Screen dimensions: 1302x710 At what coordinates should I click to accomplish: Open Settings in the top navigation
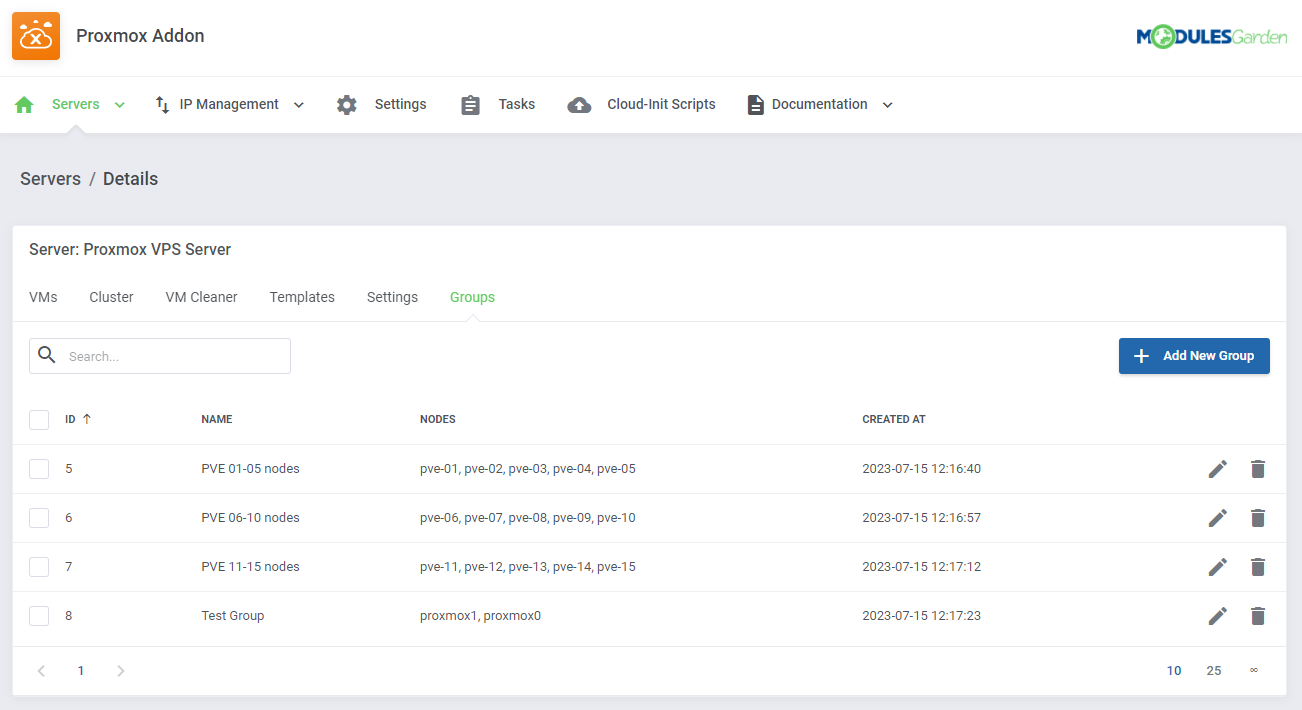point(401,104)
